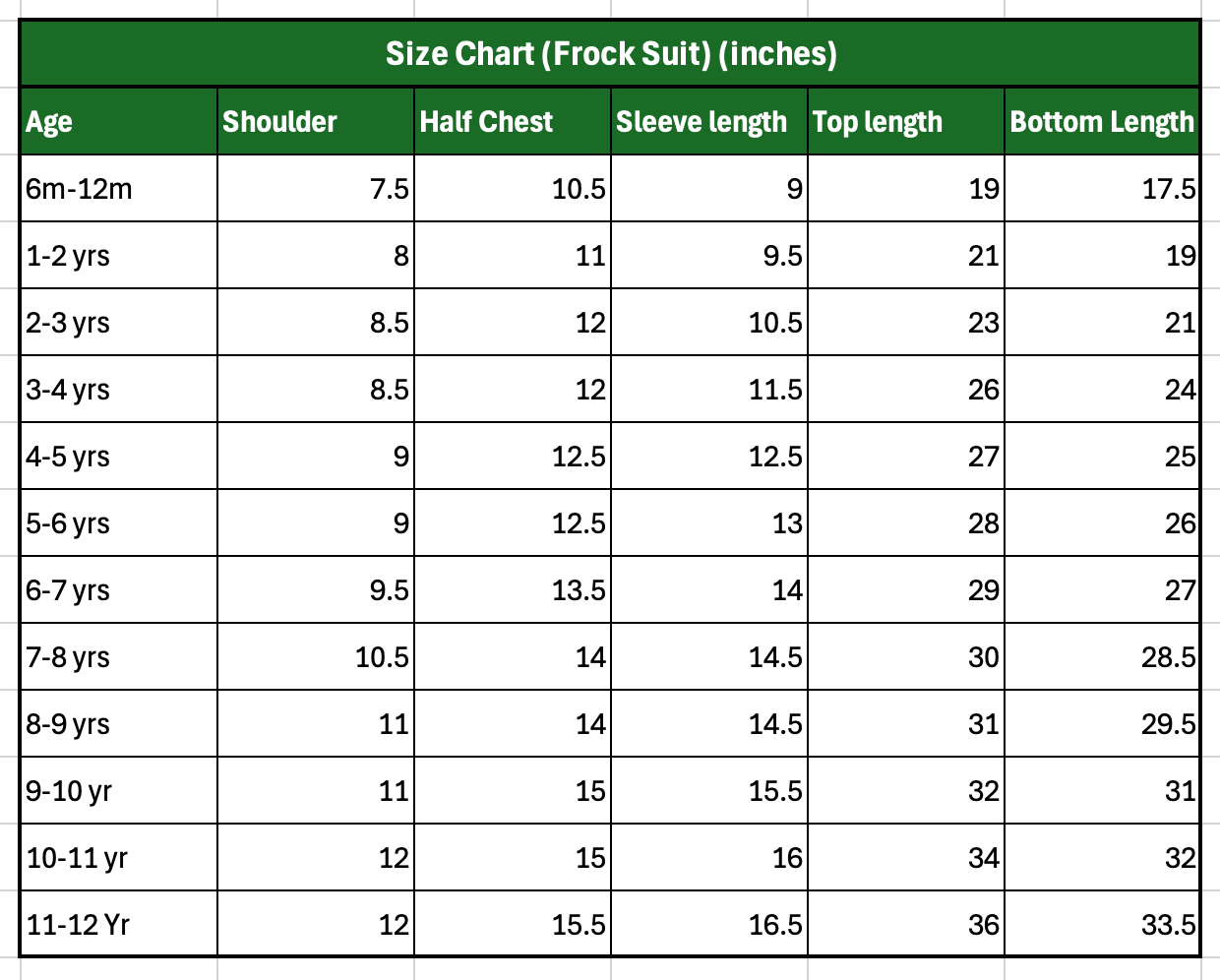Click bottom length 28.5 cell

coord(1102,656)
